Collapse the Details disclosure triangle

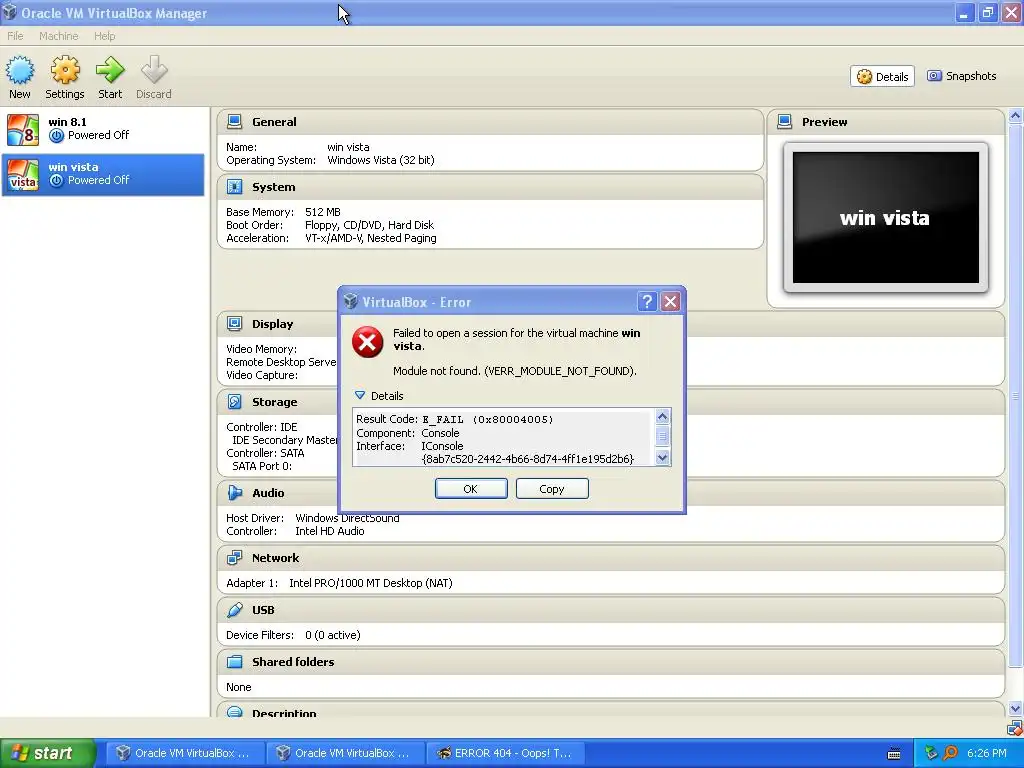tap(360, 395)
